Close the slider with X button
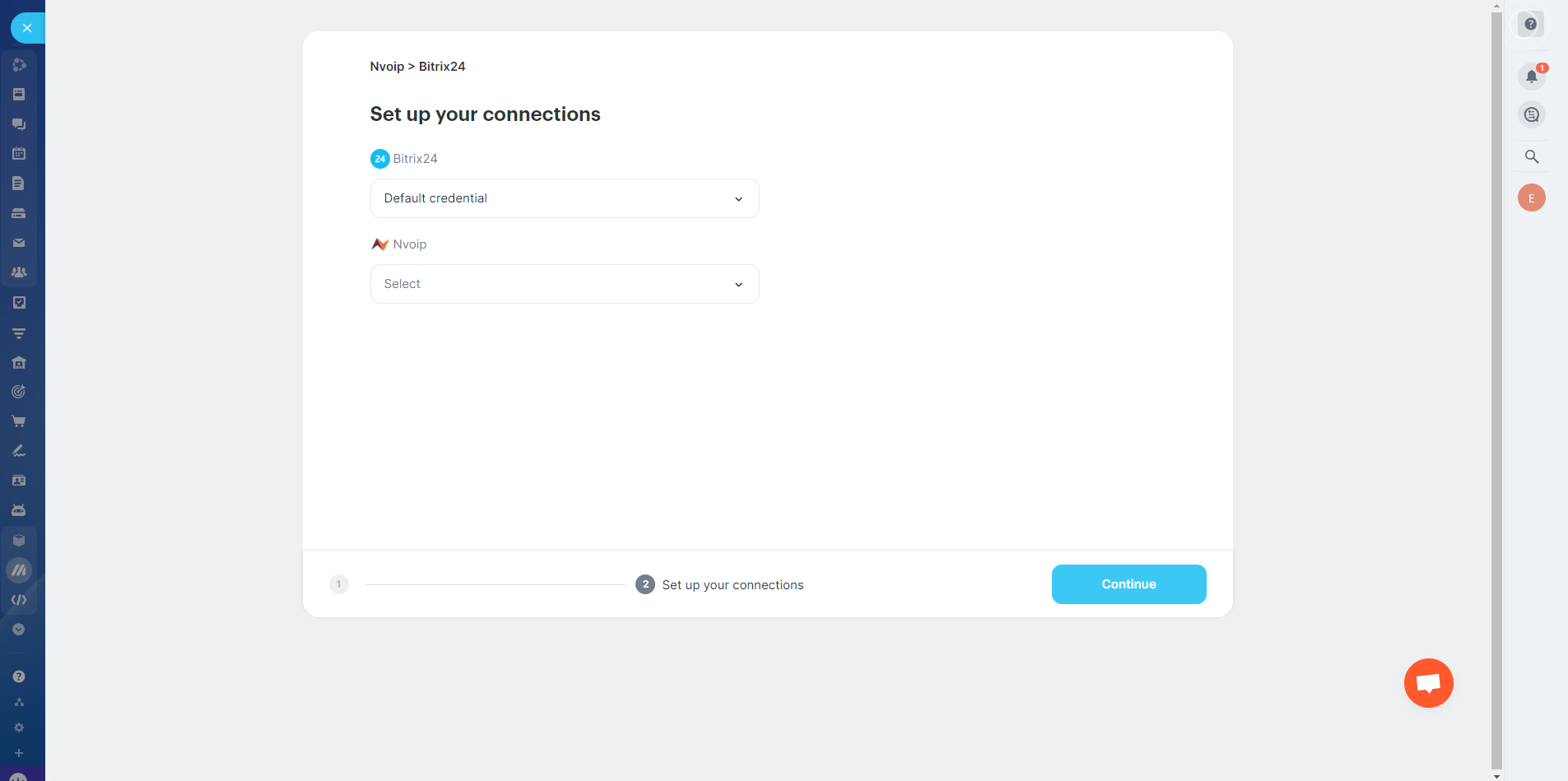The height and width of the screenshot is (781, 1568). [x=27, y=28]
